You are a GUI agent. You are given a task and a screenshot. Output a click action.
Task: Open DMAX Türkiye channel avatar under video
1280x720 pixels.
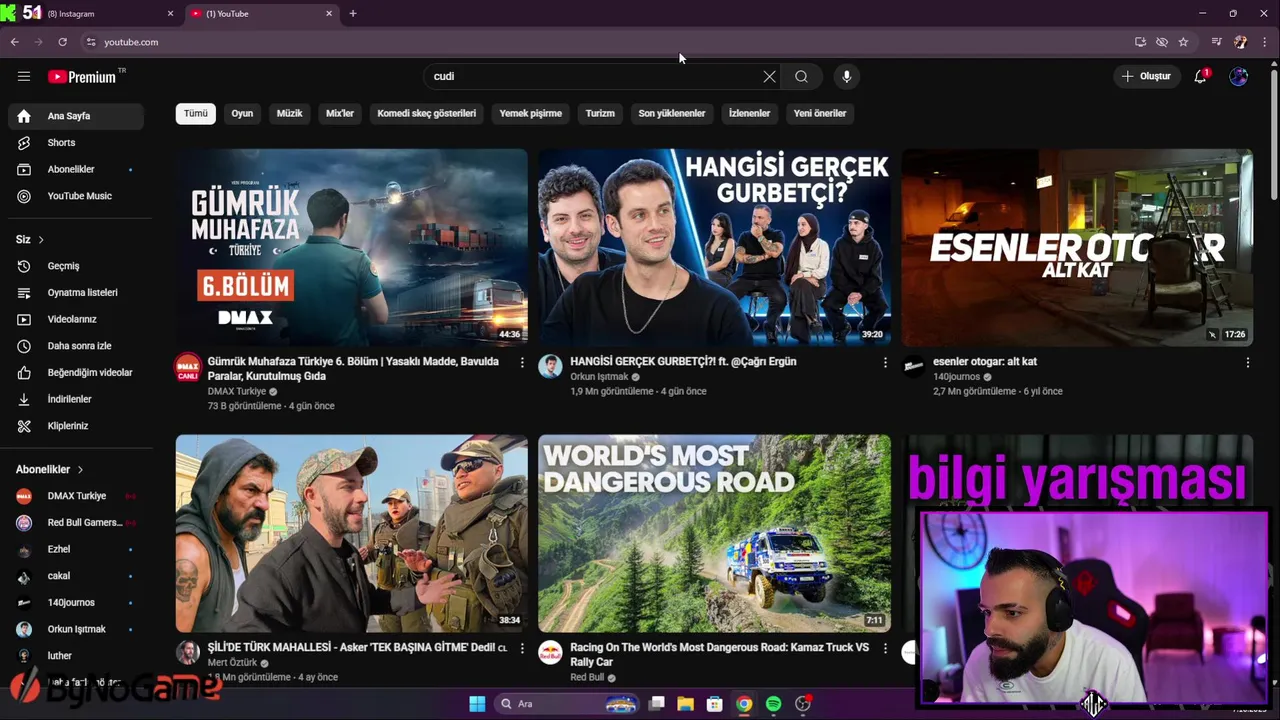(188, 367)
